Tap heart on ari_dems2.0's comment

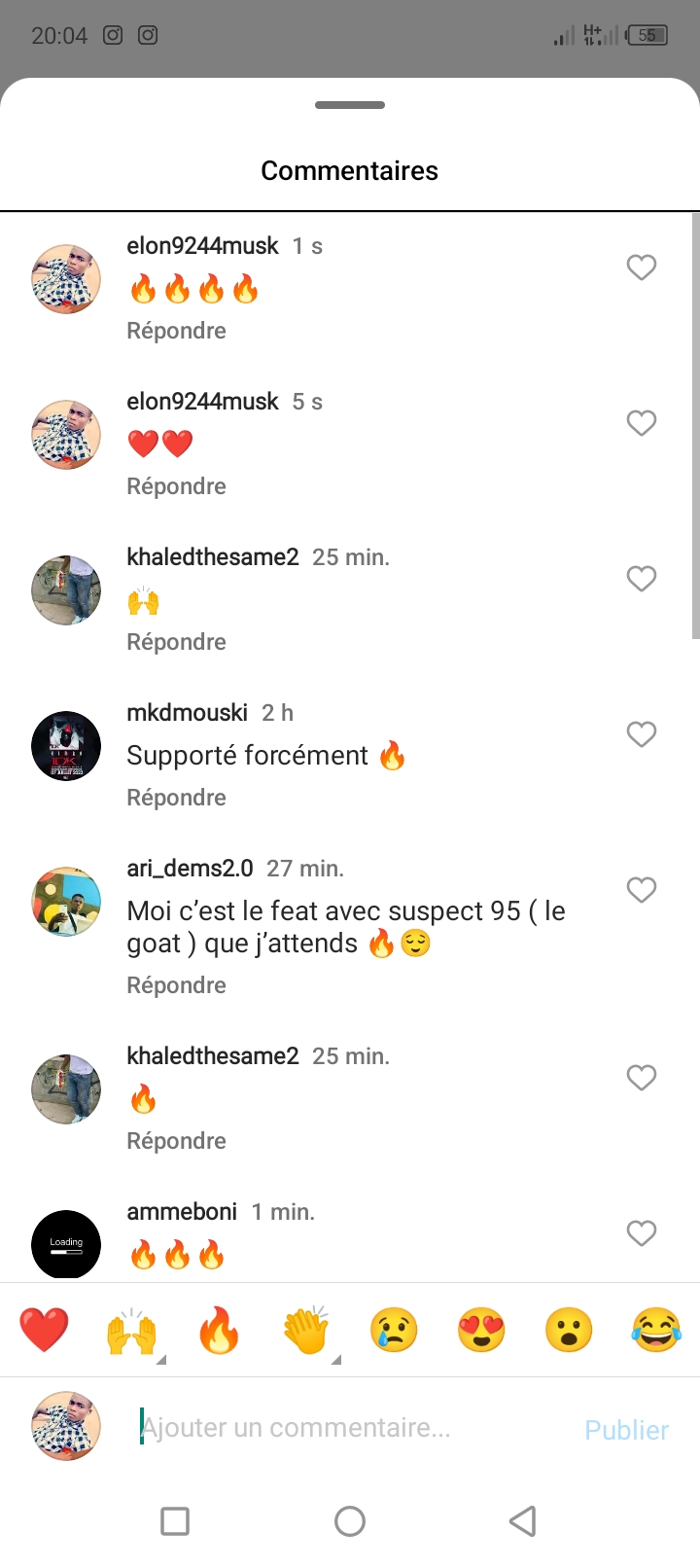point(641,890)
